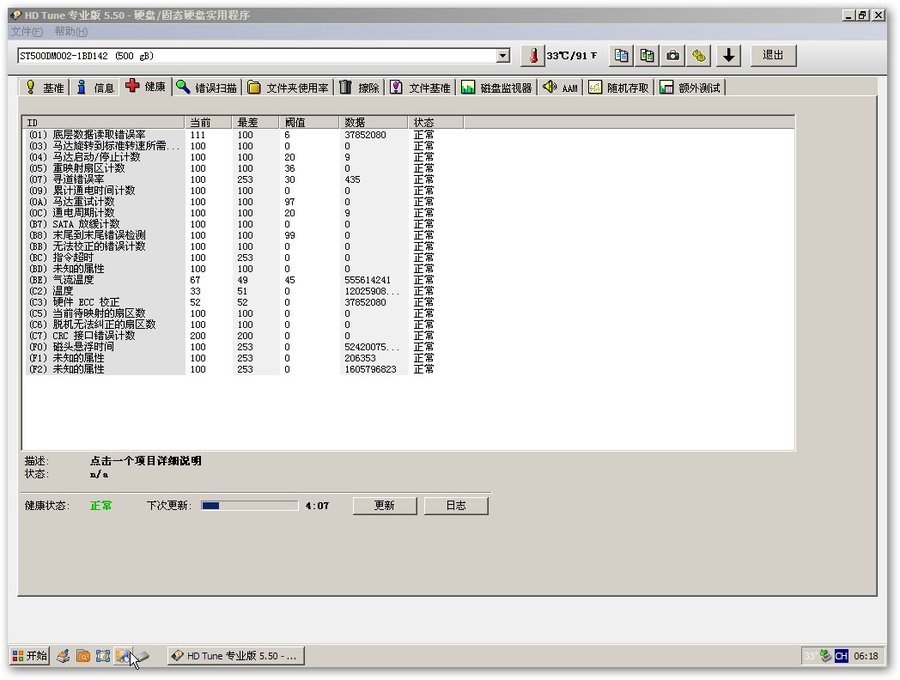Viewport: 900px width, 680px height.
Task: Open the 磁盘监视器 disk monitor tab
Action: point(497,88)
